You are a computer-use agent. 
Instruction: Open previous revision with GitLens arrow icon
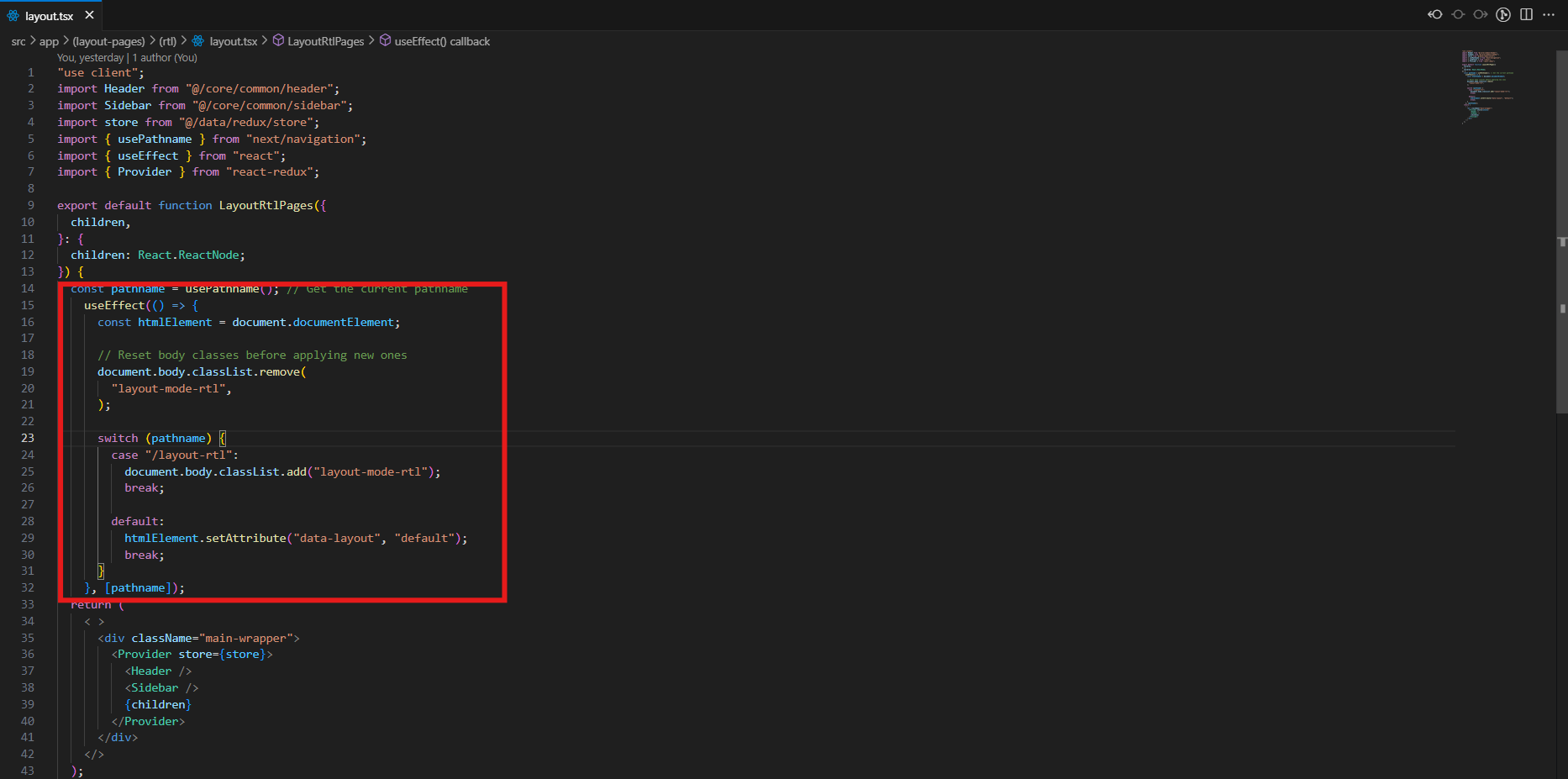1434,14
